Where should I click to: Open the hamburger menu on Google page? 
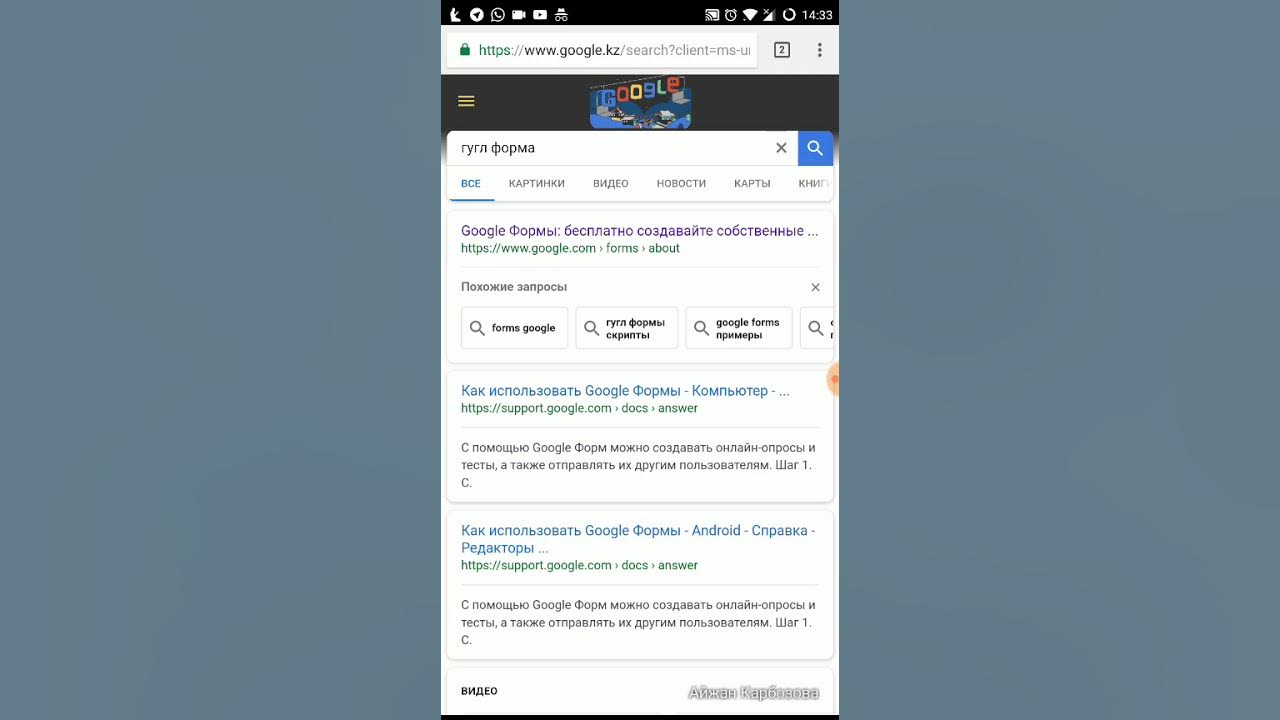(x=466, y=101)
